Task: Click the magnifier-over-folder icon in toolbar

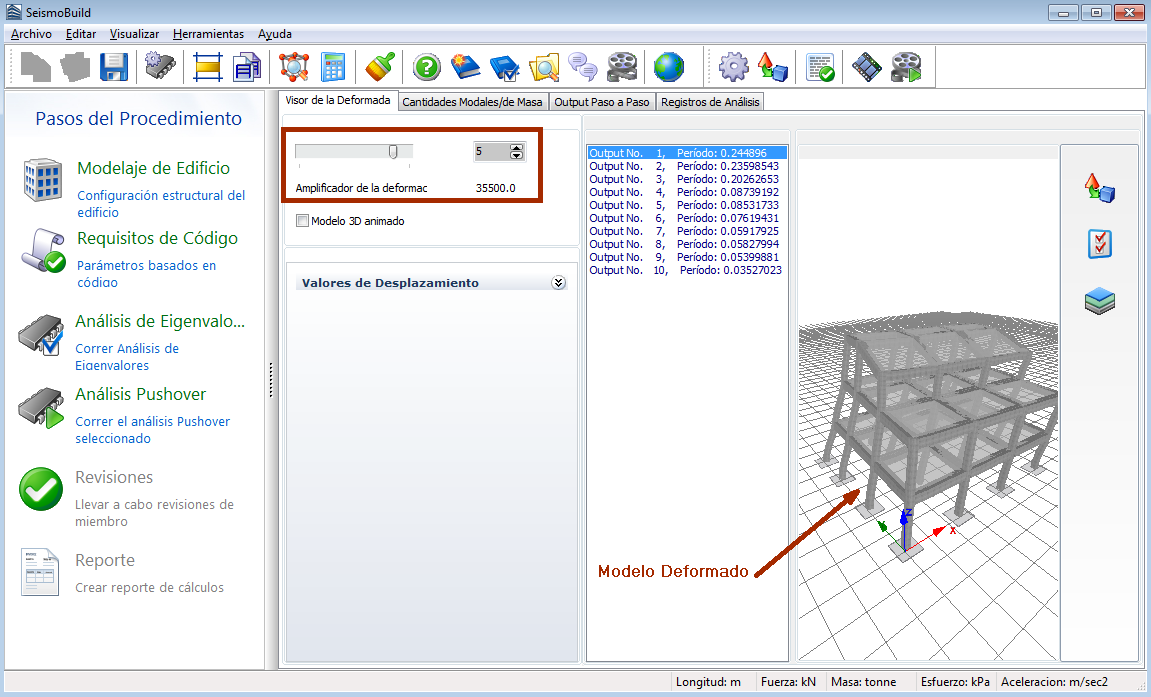Action: [543, 67]
